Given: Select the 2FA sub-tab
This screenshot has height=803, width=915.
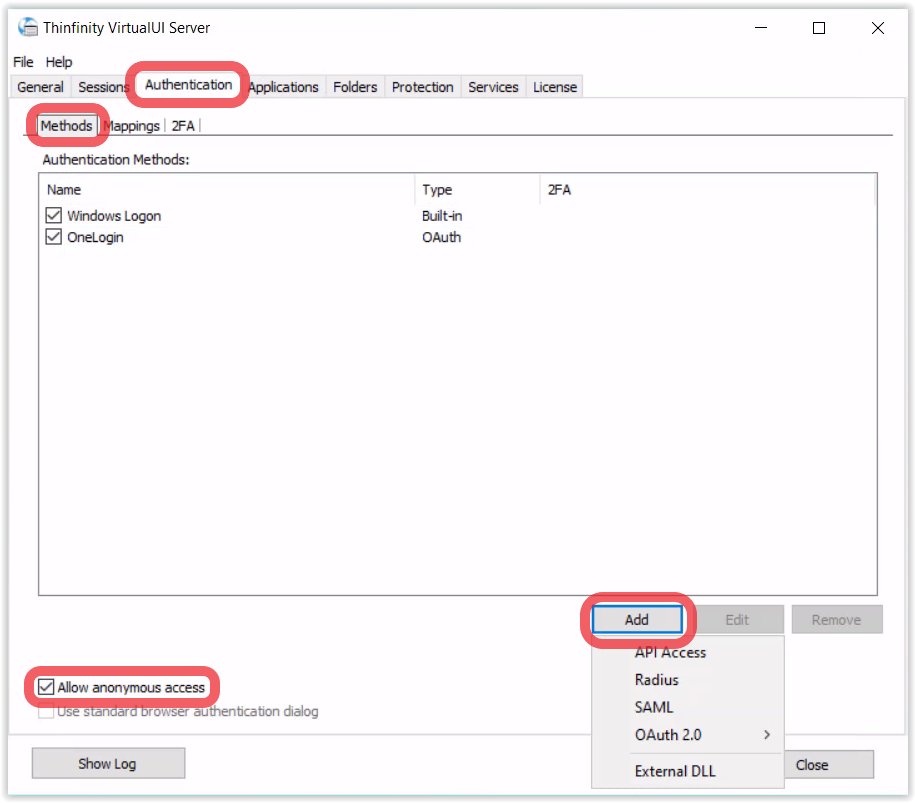Looking at the screenshot, I should [x=183, y=126].
